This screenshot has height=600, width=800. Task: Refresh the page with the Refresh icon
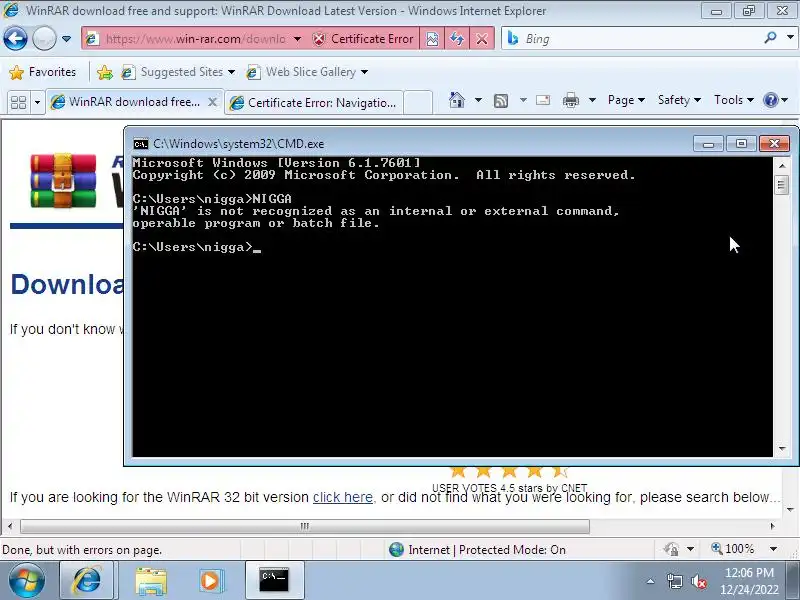click(457, 39)
